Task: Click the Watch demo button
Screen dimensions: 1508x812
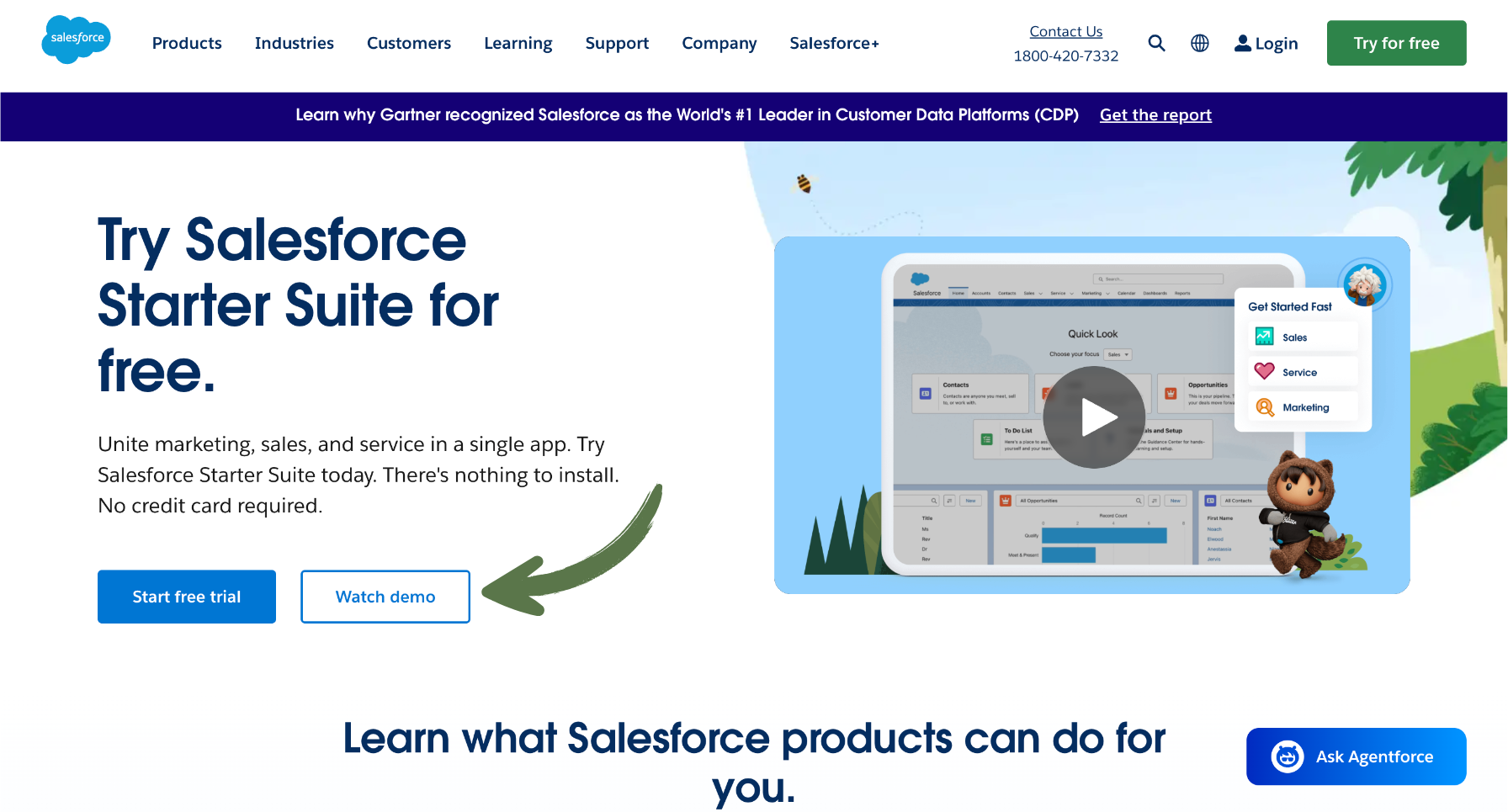Action: point(385,597)
